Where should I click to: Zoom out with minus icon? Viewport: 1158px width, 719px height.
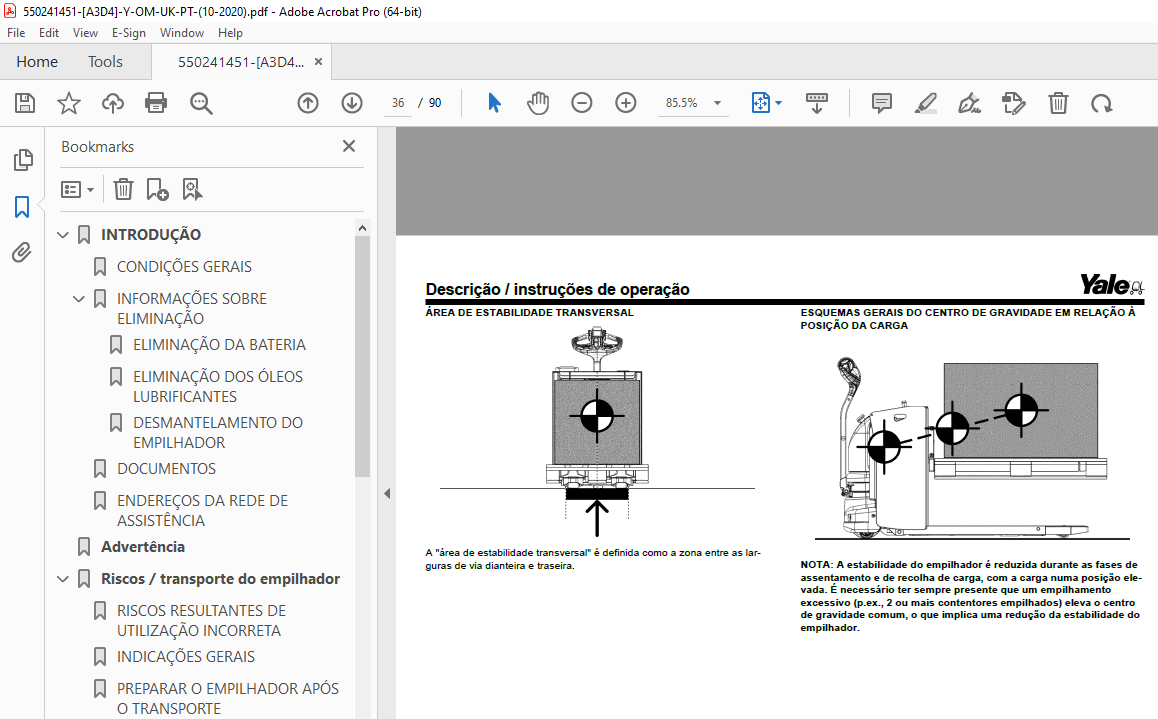click(582, 103)
